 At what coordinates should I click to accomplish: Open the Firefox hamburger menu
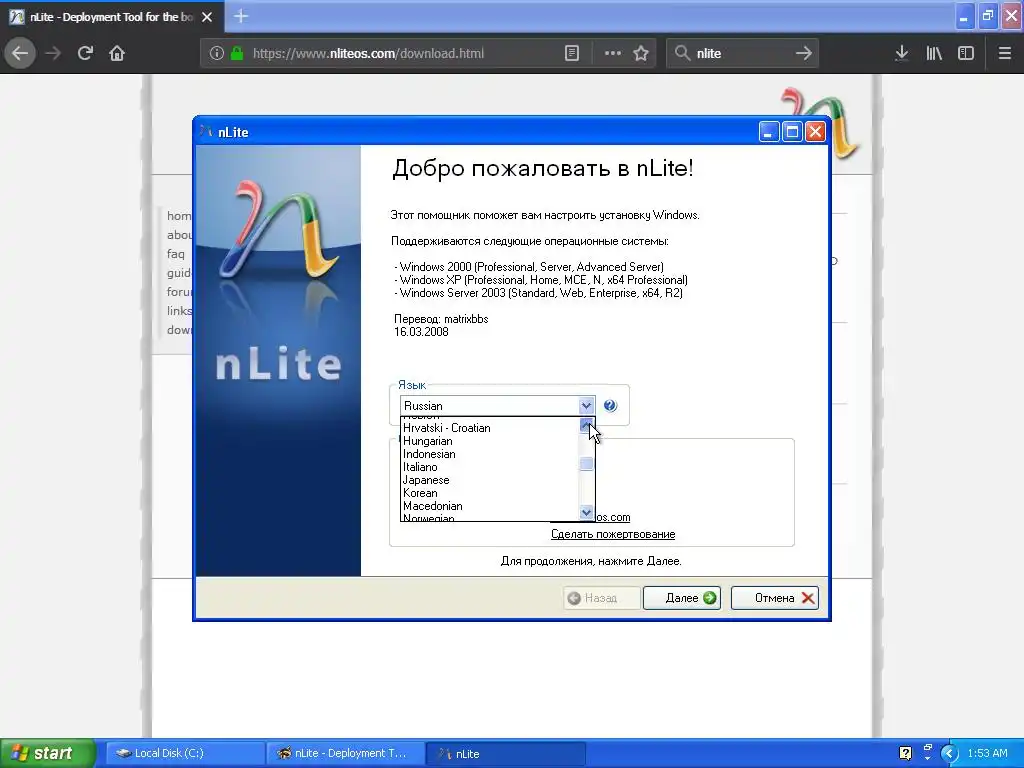coord(1004,54)
